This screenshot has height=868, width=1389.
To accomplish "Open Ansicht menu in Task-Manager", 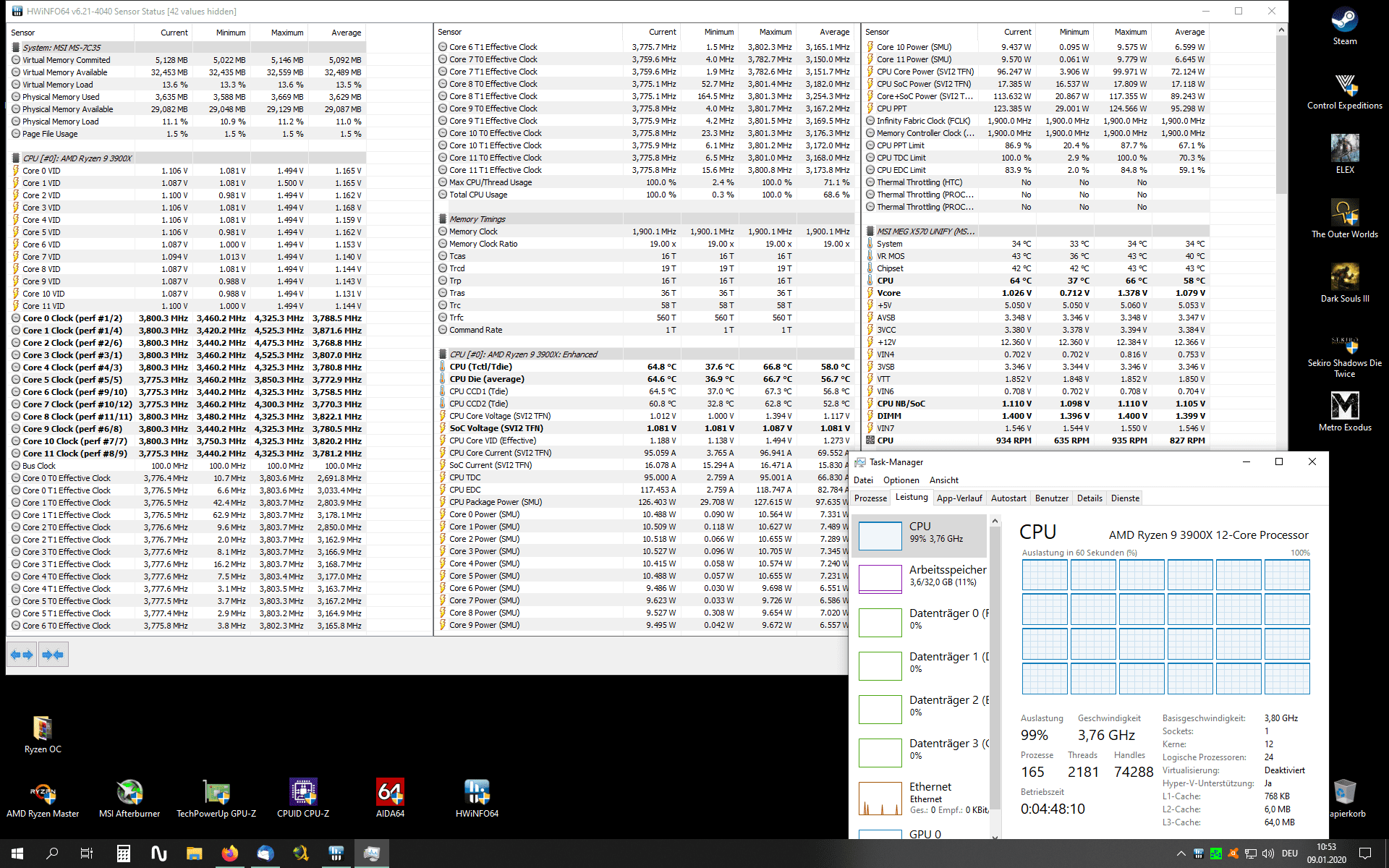I will pyautogui.click(x=943, y=480).
